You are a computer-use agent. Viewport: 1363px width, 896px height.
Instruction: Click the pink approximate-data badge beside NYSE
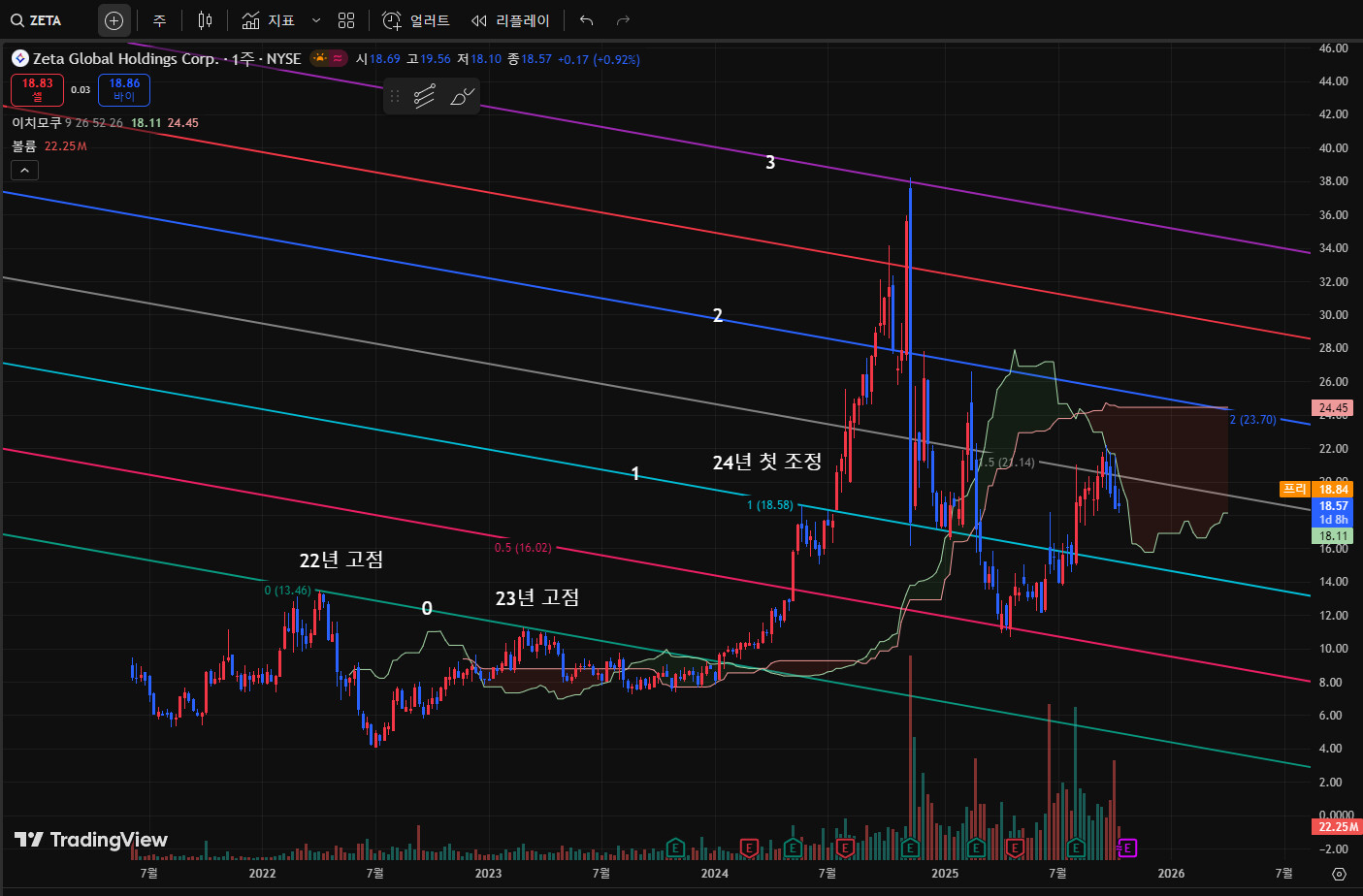coord(338,58)
